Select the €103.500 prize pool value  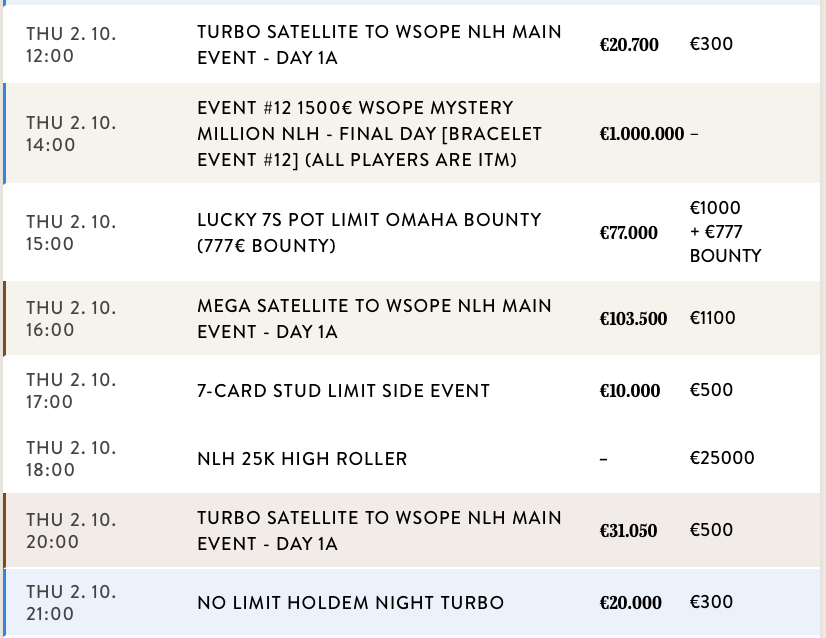click(x=633, y=319)
